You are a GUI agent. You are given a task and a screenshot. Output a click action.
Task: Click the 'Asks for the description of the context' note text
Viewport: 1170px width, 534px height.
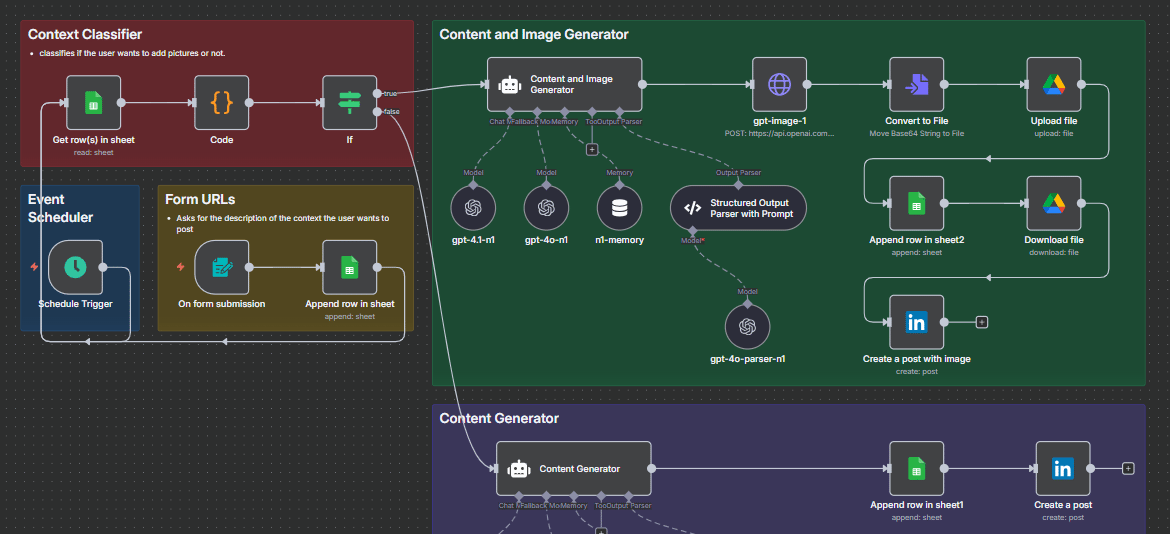283,224
